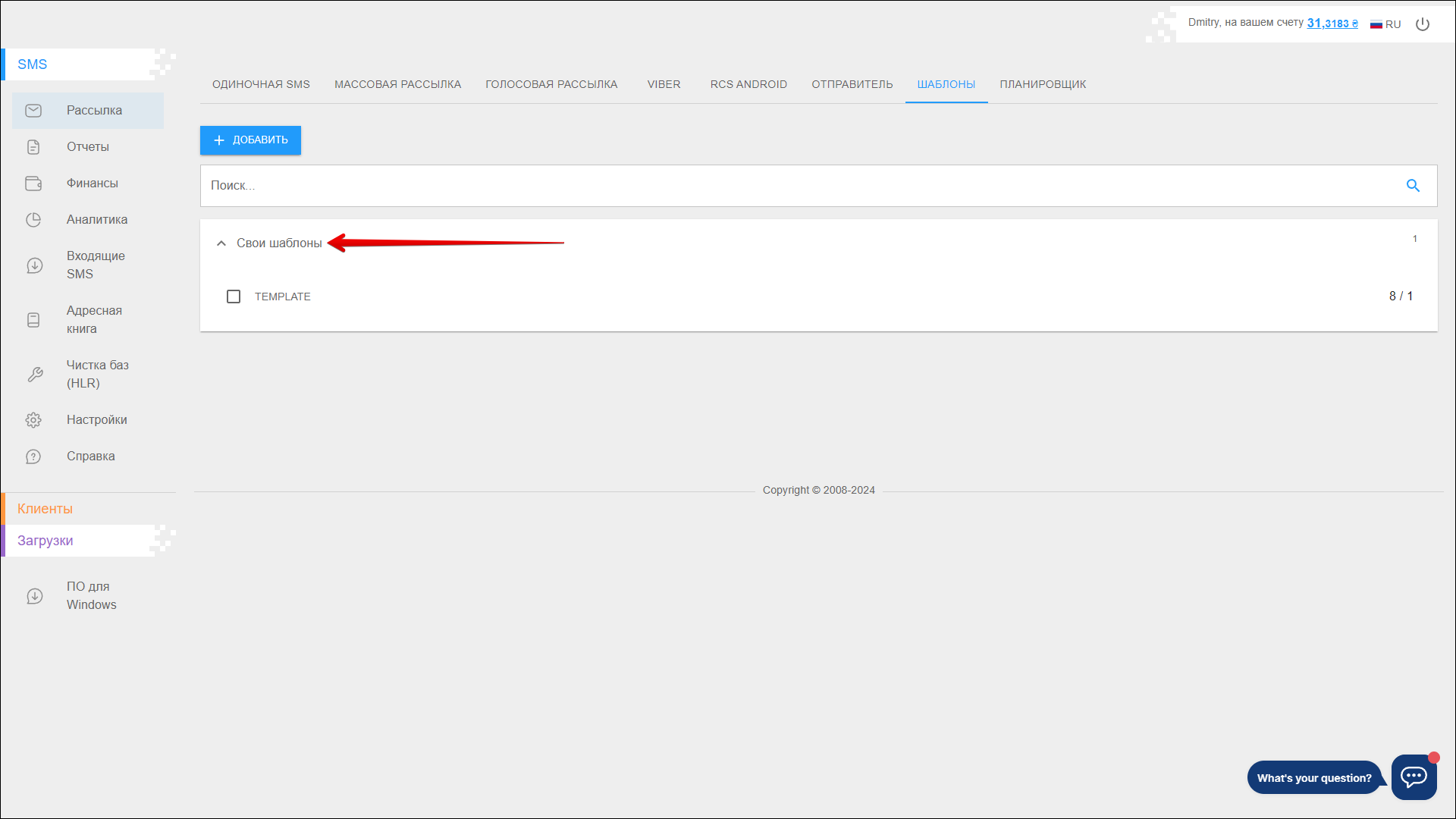Tick the TEMPLATE checkbox
Screen dimensions: 1456x819
tap(234, 297)
